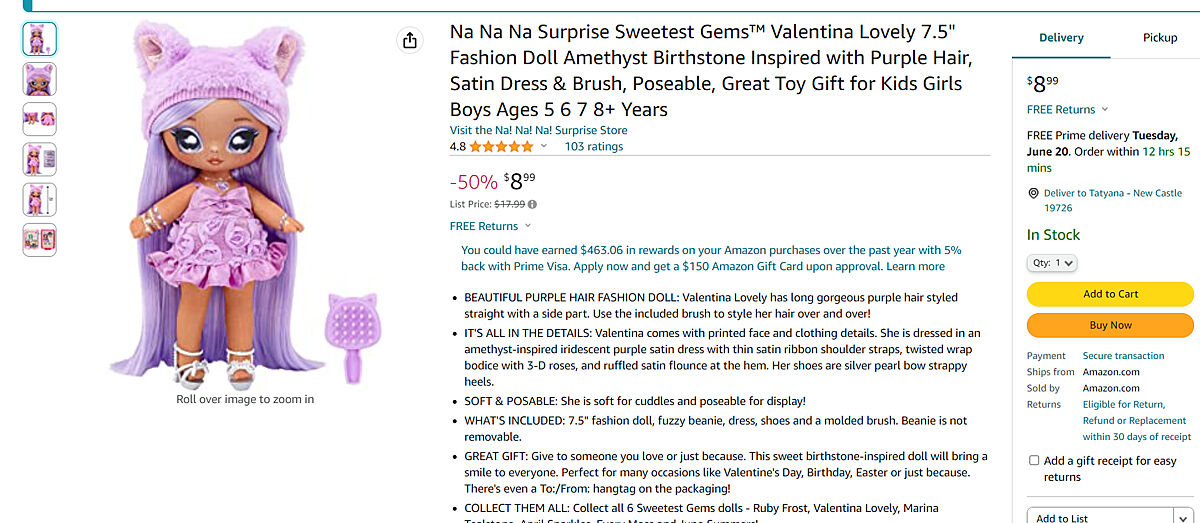Select the first doll thumbnail image
This screenshot has width=1200, height=523.
40,39
